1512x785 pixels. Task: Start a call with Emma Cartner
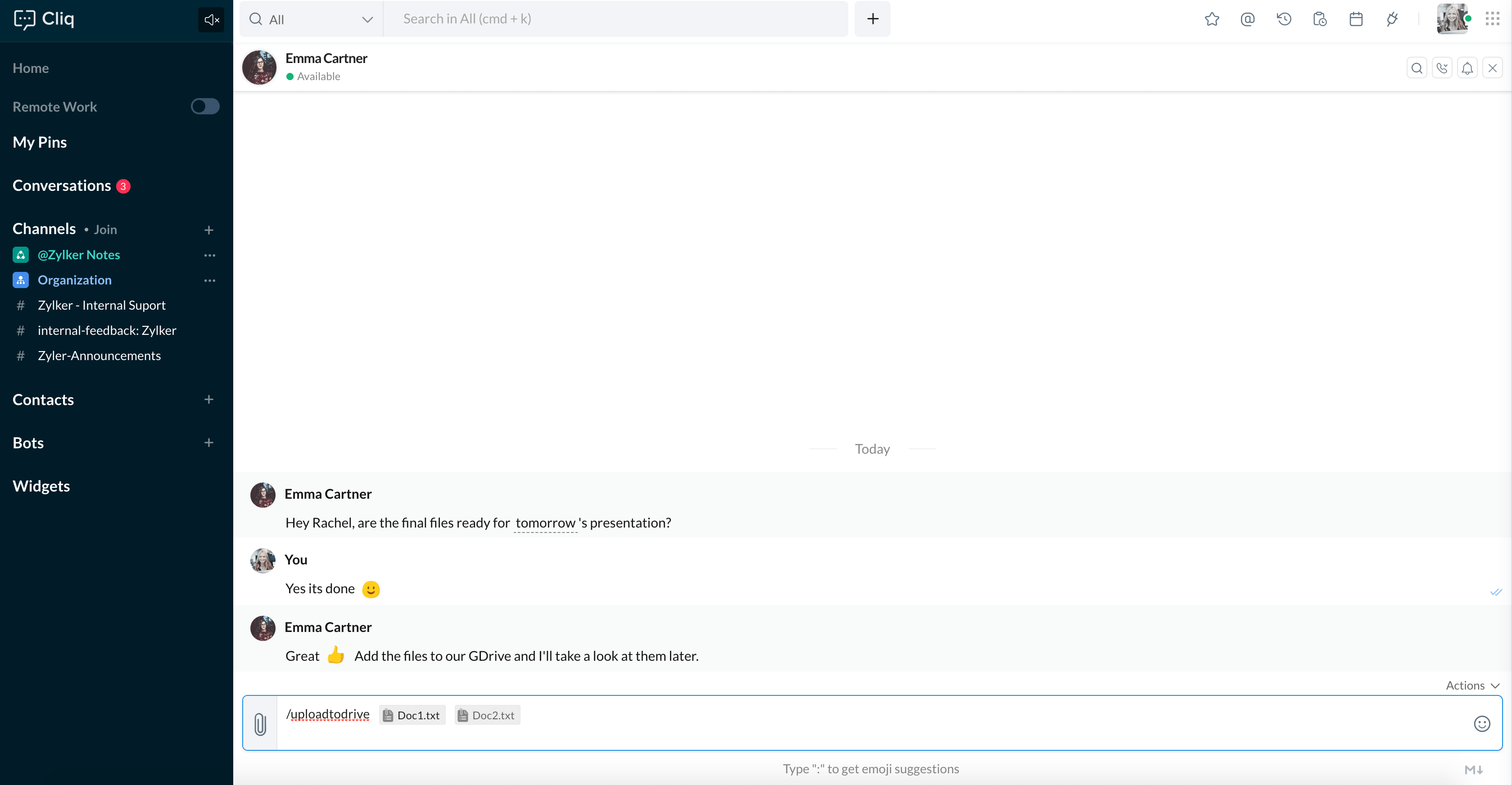[x=1442, y=68]
